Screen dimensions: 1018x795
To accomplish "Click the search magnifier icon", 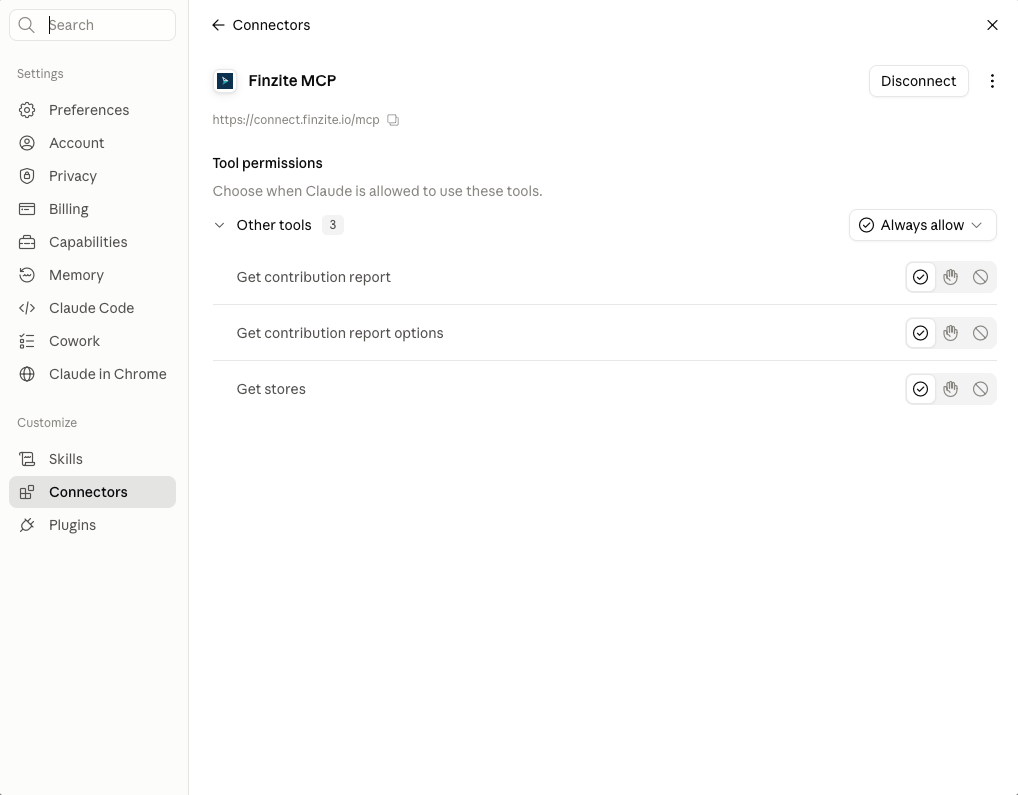I will (x=27, y=25).
